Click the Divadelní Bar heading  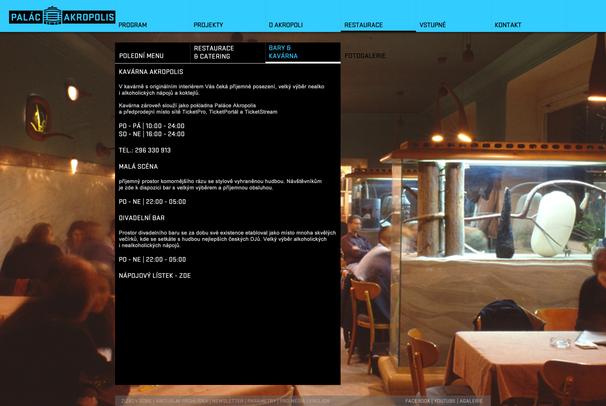click(141, 217)
